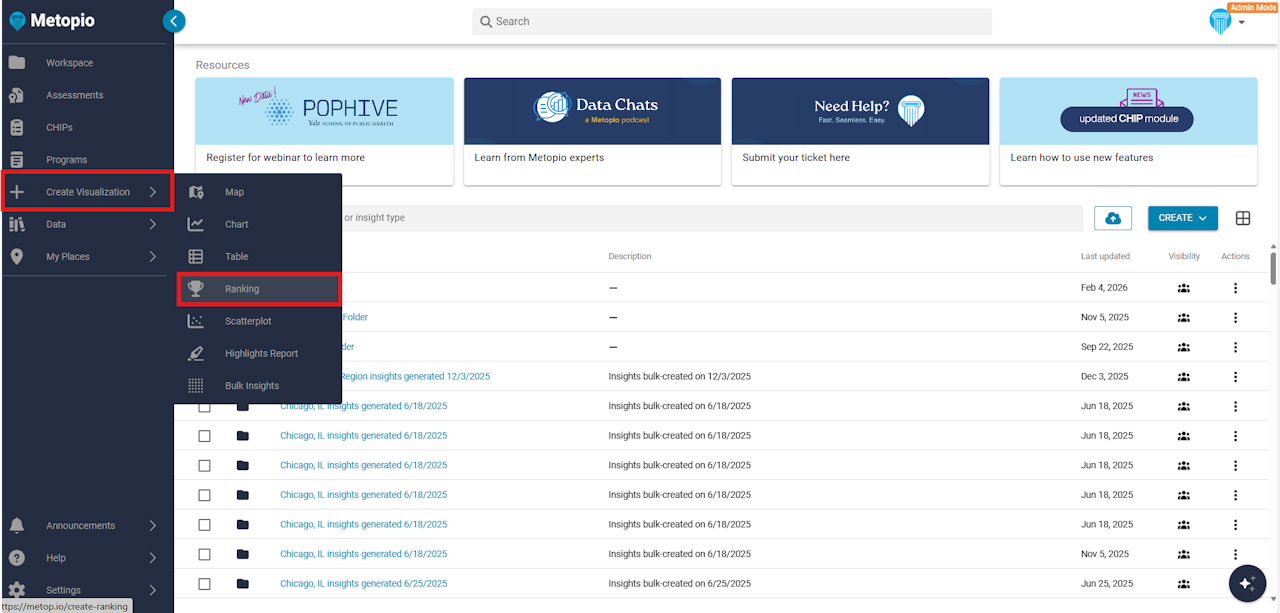
Task: Expand Create Visualization submenu chevron
Action: (153, 192)
